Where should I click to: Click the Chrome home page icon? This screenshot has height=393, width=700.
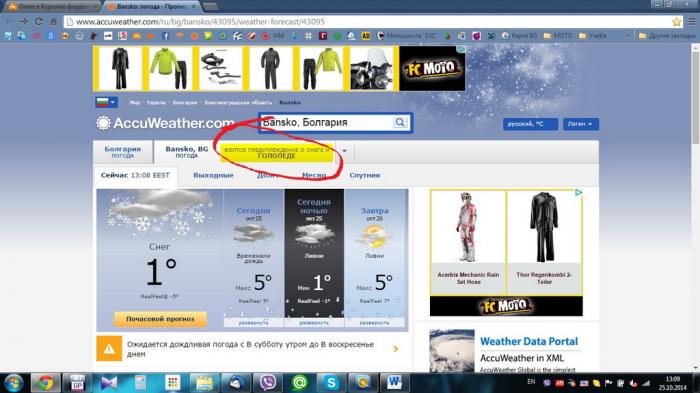coord(54,21)
